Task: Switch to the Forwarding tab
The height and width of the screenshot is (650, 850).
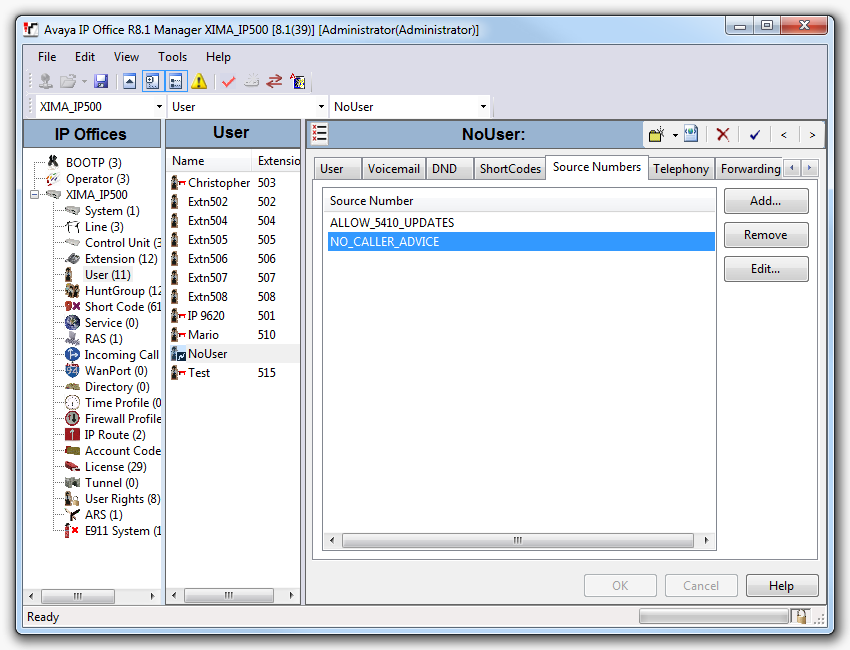Action: point(750,169)
